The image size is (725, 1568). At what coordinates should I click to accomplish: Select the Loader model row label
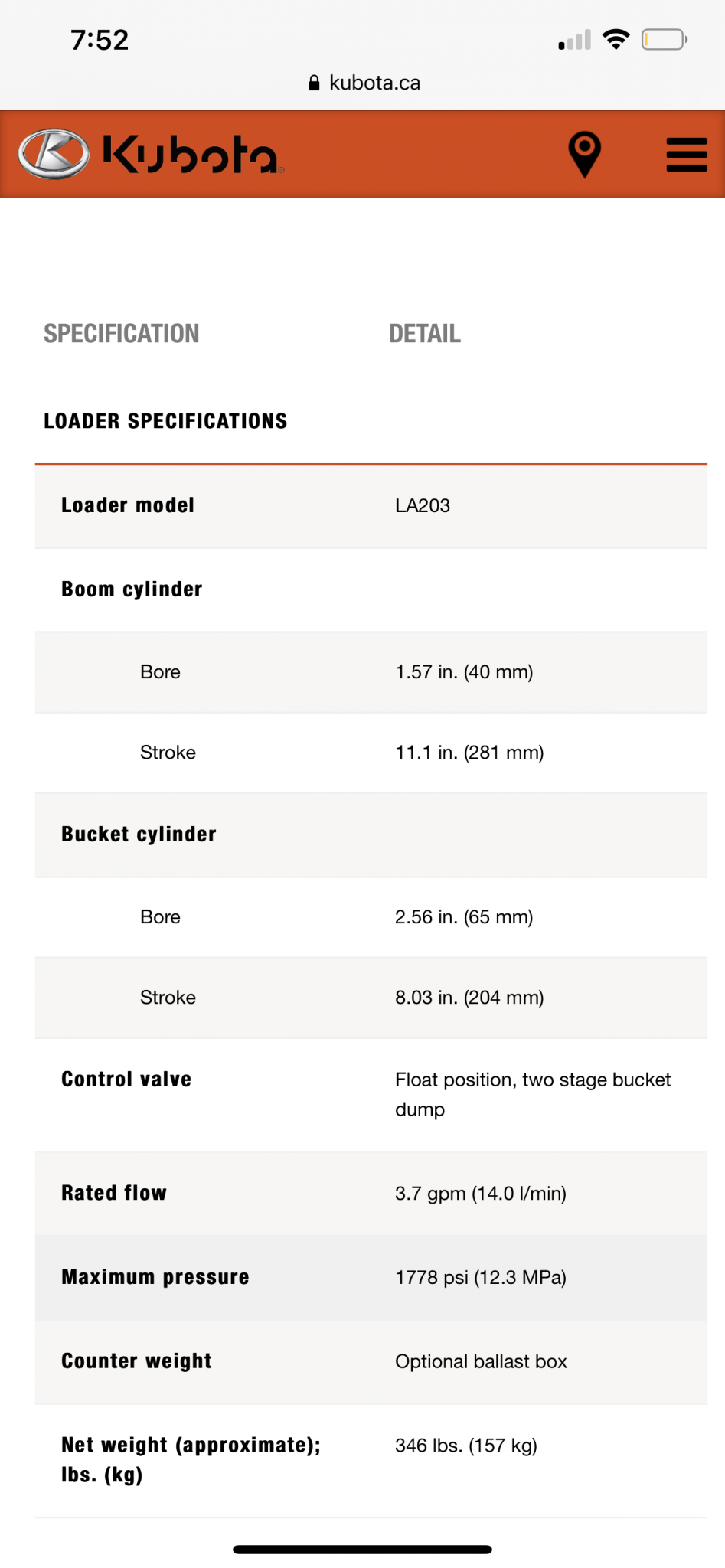(x=128, y=505)
